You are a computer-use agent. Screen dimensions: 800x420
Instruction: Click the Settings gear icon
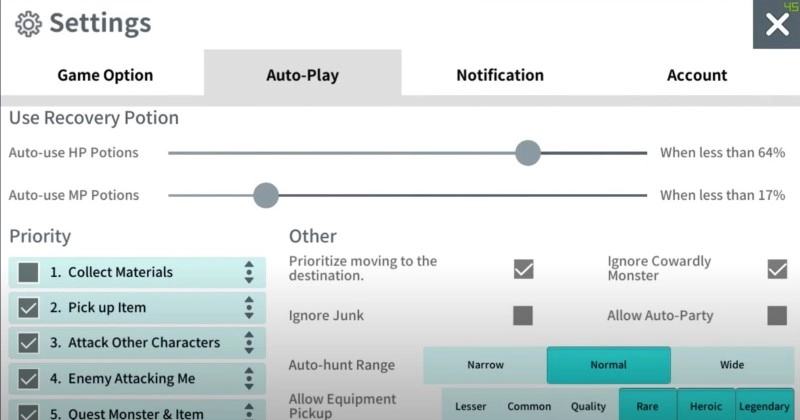tap(28, 23)
